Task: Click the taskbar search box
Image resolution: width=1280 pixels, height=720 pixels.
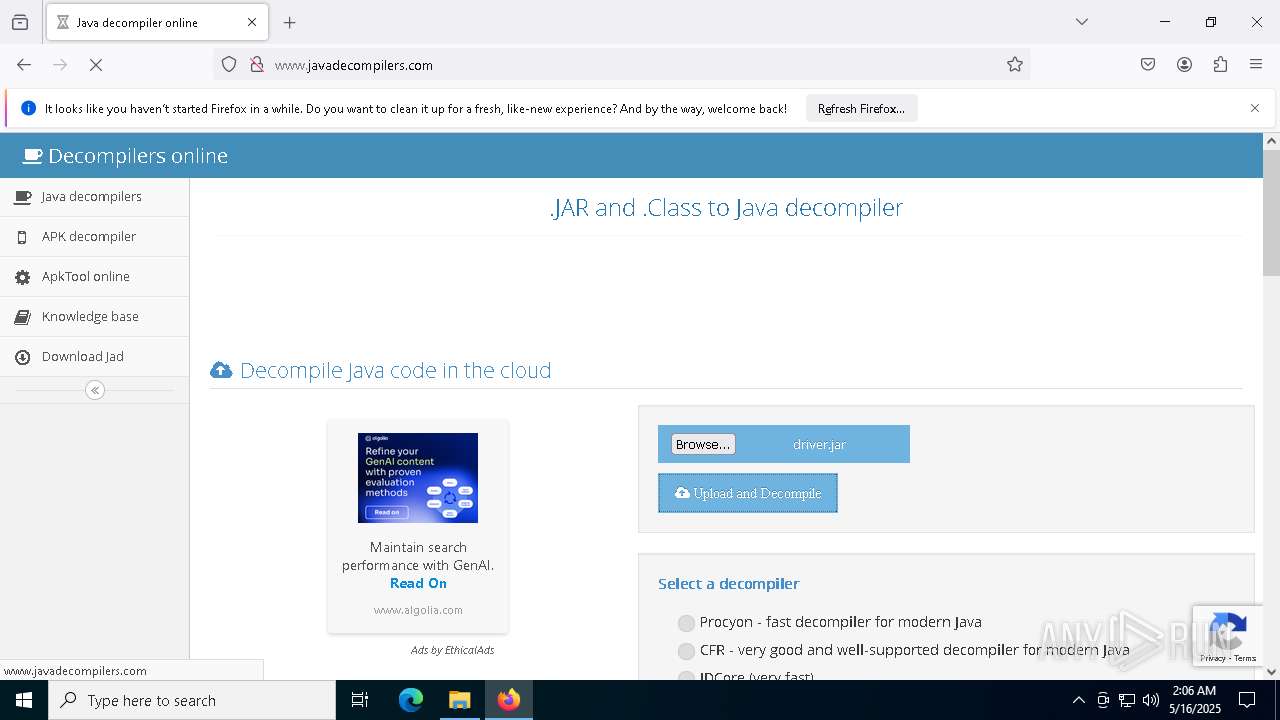Action: (192, 700)
